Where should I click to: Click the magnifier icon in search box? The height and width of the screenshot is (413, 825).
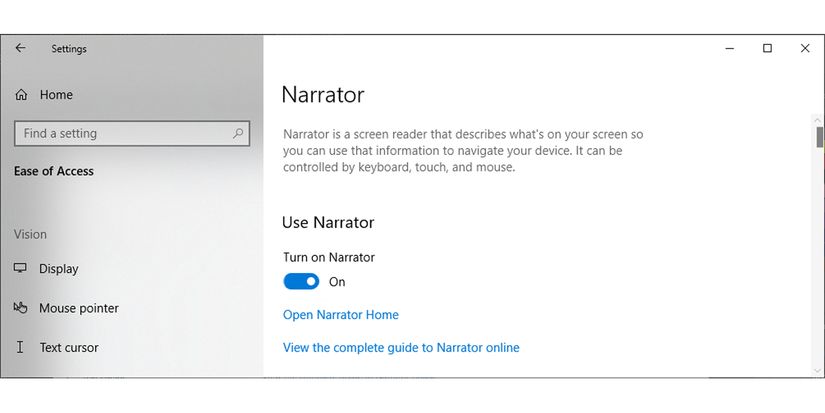pos(238,133)
